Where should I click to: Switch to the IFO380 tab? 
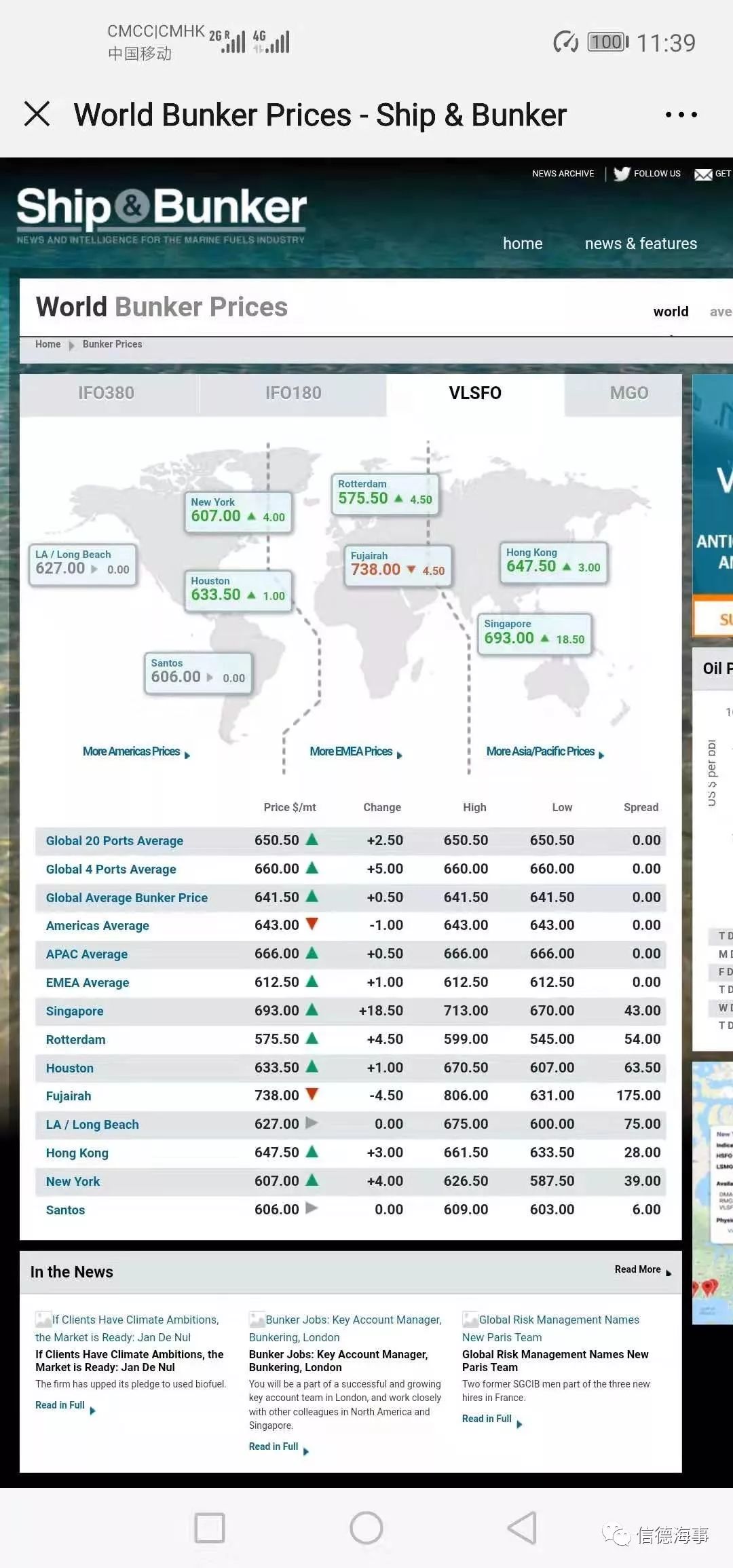tap(109, 394)
